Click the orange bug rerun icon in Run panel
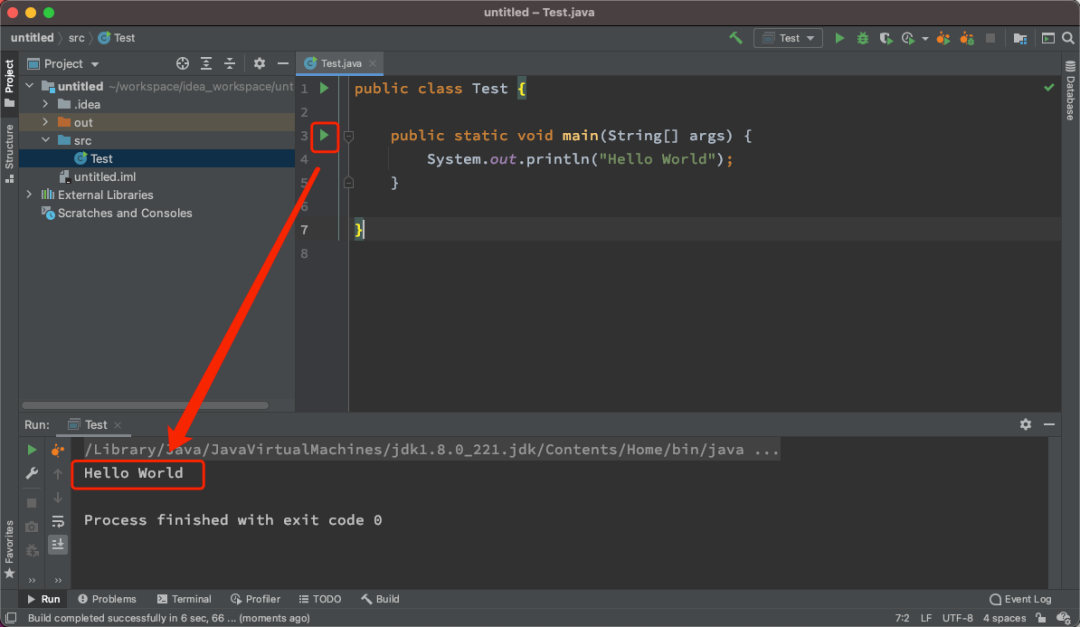Viewport: 1080px width, 627px height. [58, 450]
